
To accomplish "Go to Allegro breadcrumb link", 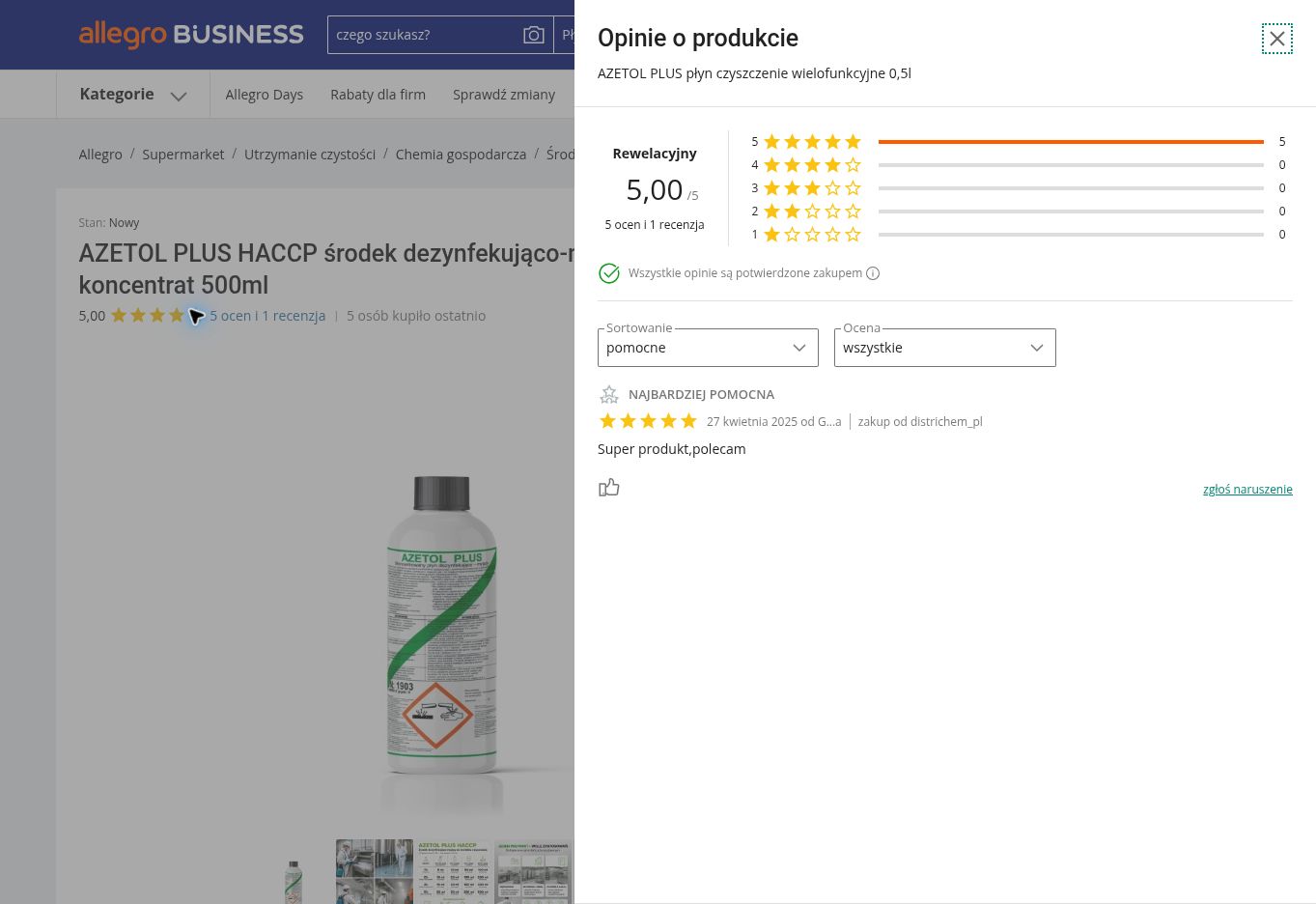I will tap(100, 155).
